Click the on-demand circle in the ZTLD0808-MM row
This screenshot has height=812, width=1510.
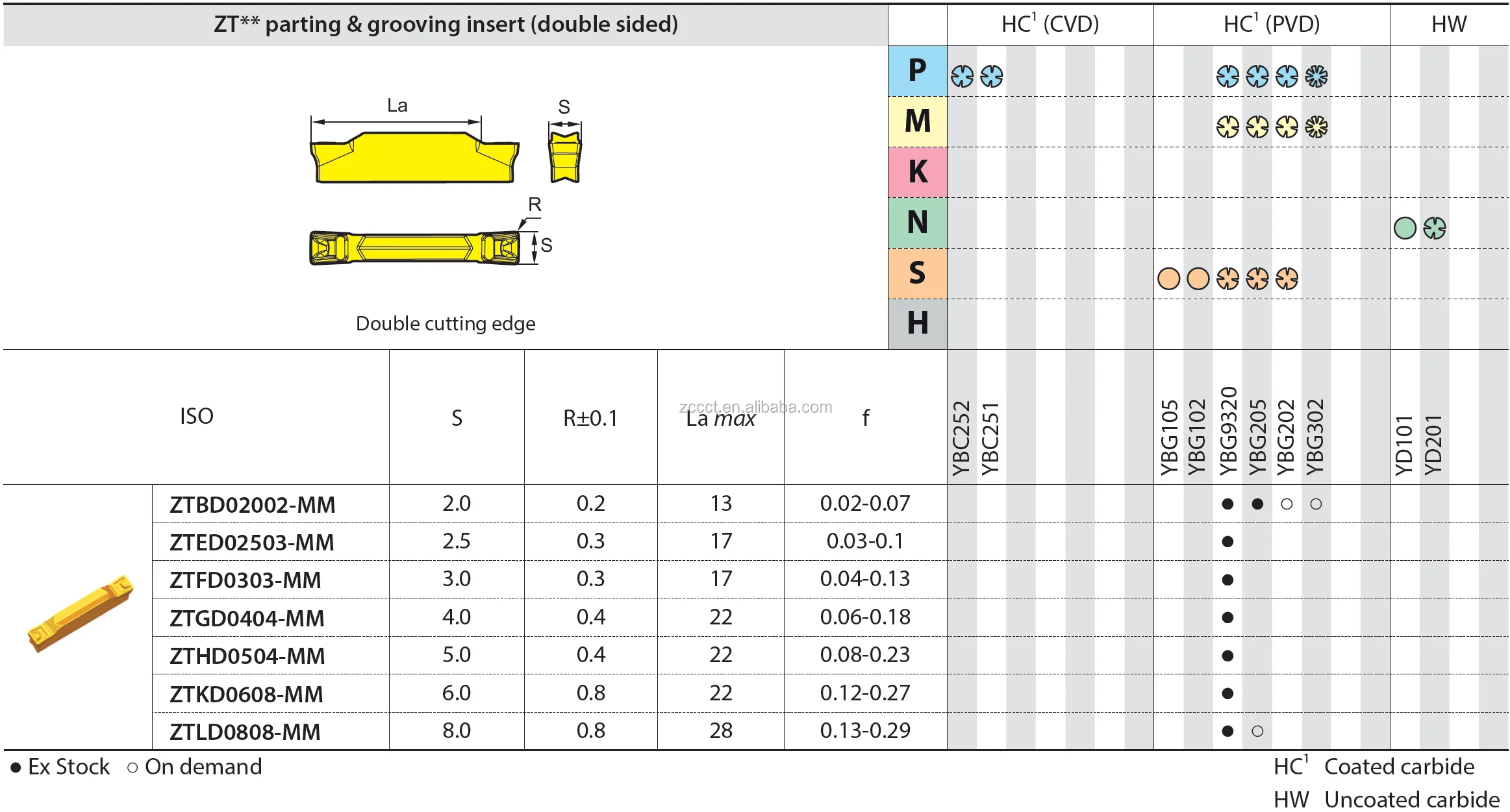tap(1257, 732)
